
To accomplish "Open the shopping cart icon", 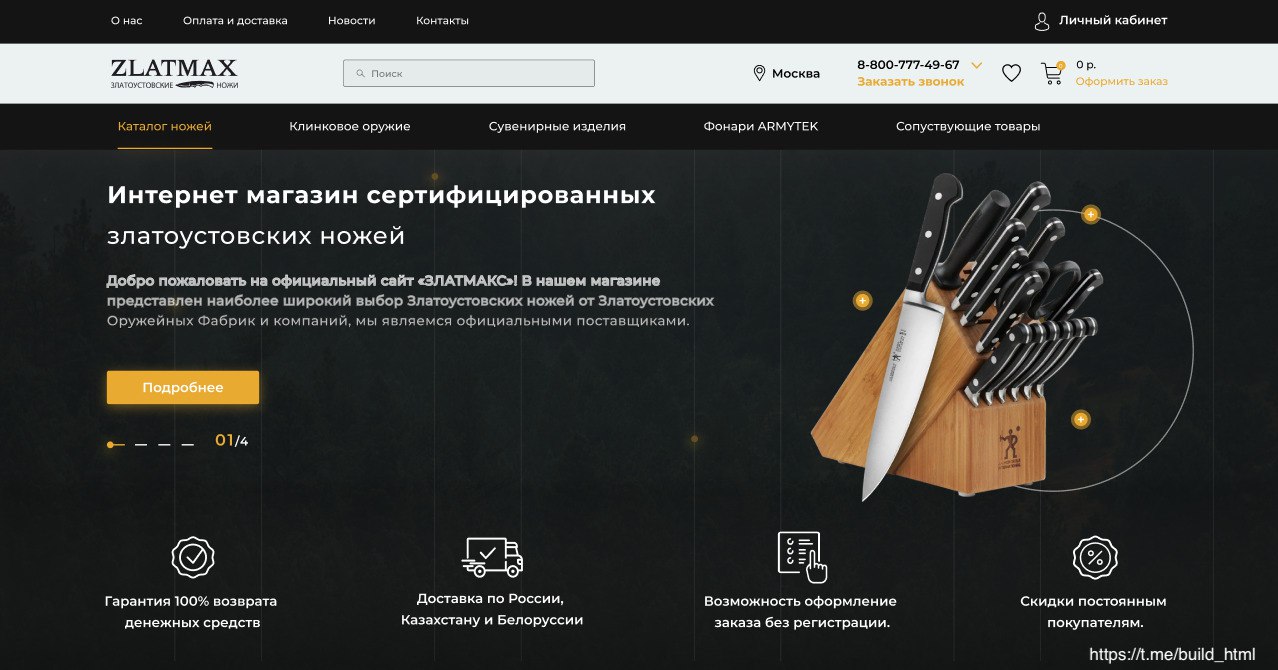I will click(1051, 73).
